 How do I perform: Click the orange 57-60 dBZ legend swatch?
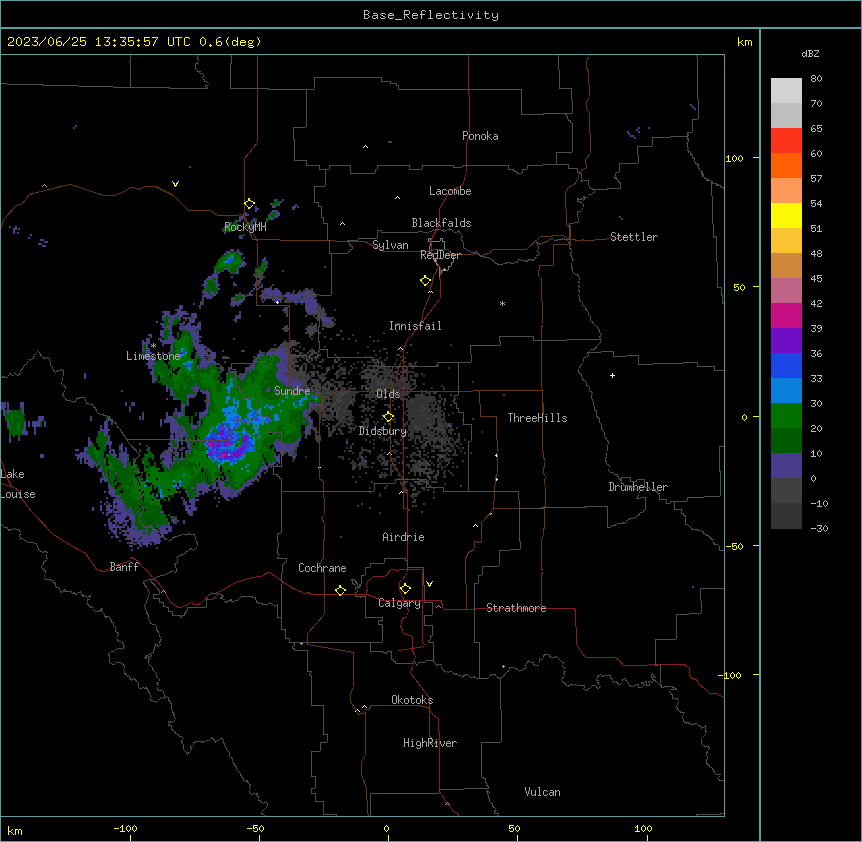pos(786,165)
